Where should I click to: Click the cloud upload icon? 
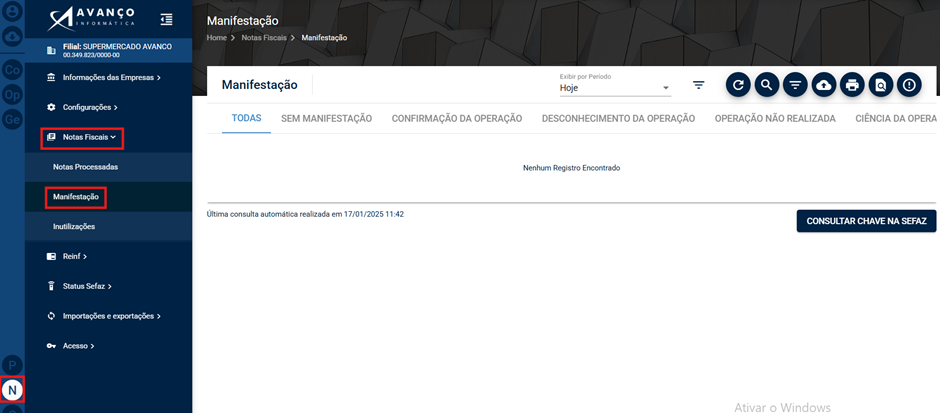pos(824,85)
